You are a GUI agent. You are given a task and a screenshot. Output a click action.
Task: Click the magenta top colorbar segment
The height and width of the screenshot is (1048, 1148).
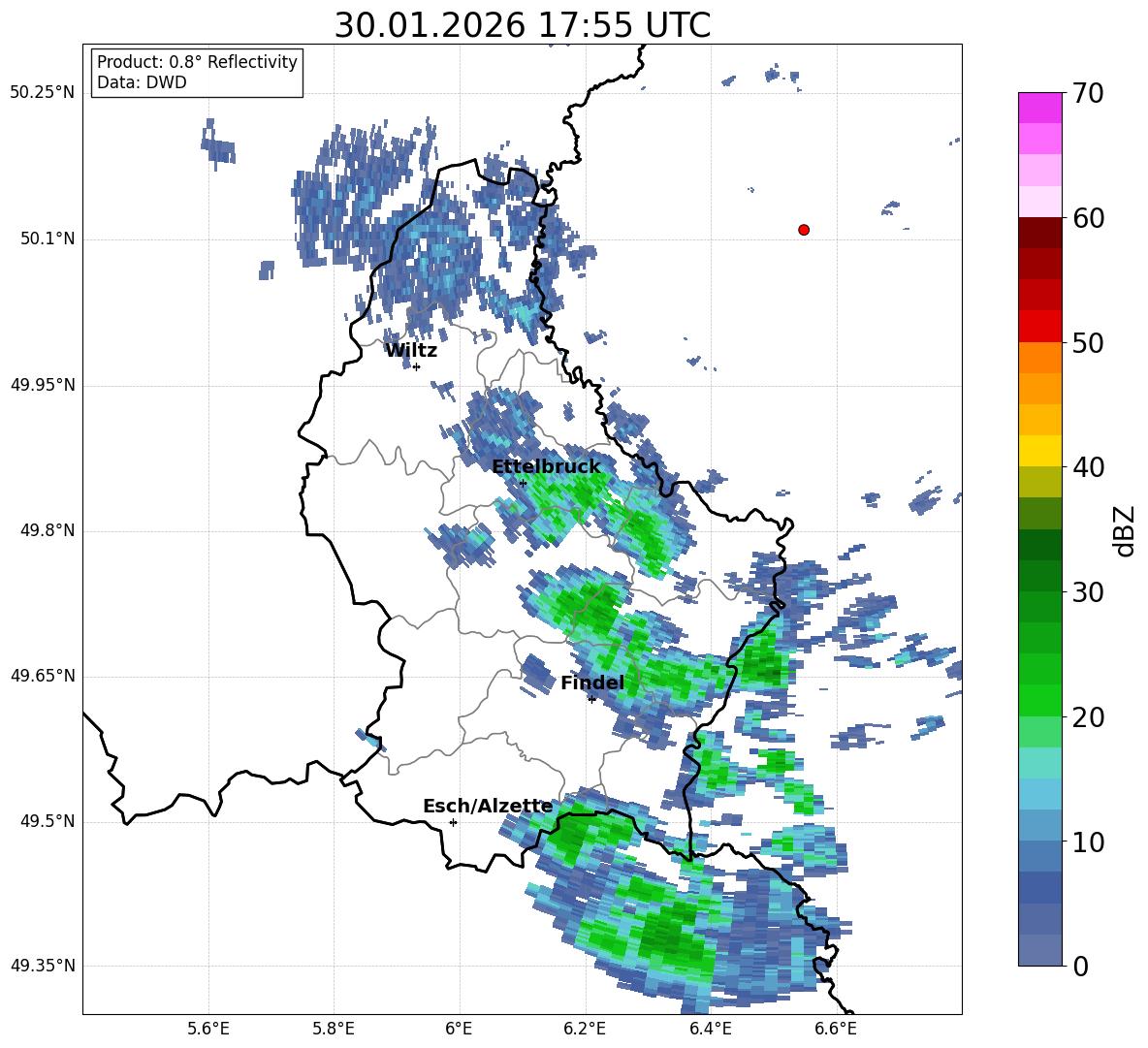1039,108
